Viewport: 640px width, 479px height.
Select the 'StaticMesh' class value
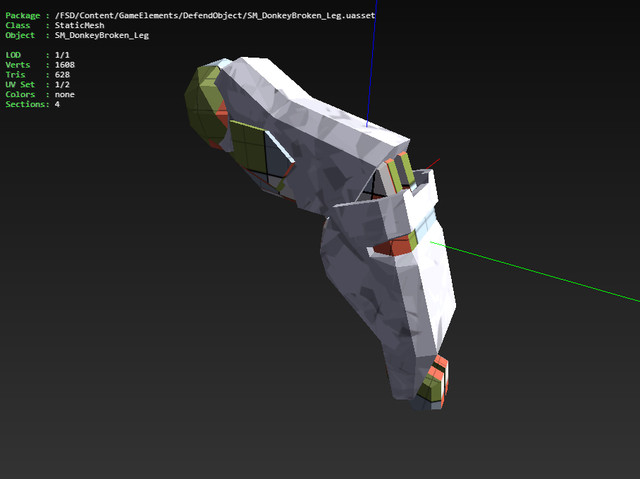80,25
